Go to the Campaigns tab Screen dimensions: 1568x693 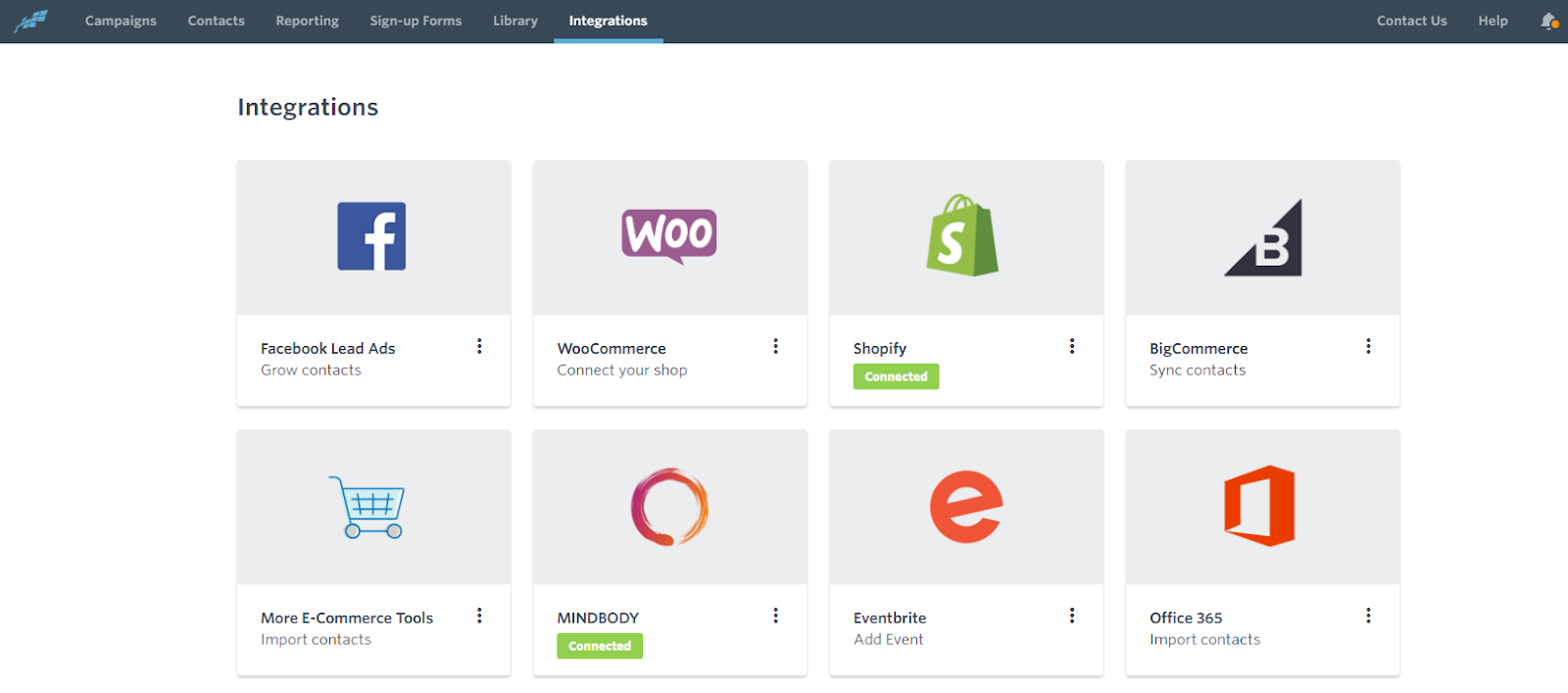(121, 21)
